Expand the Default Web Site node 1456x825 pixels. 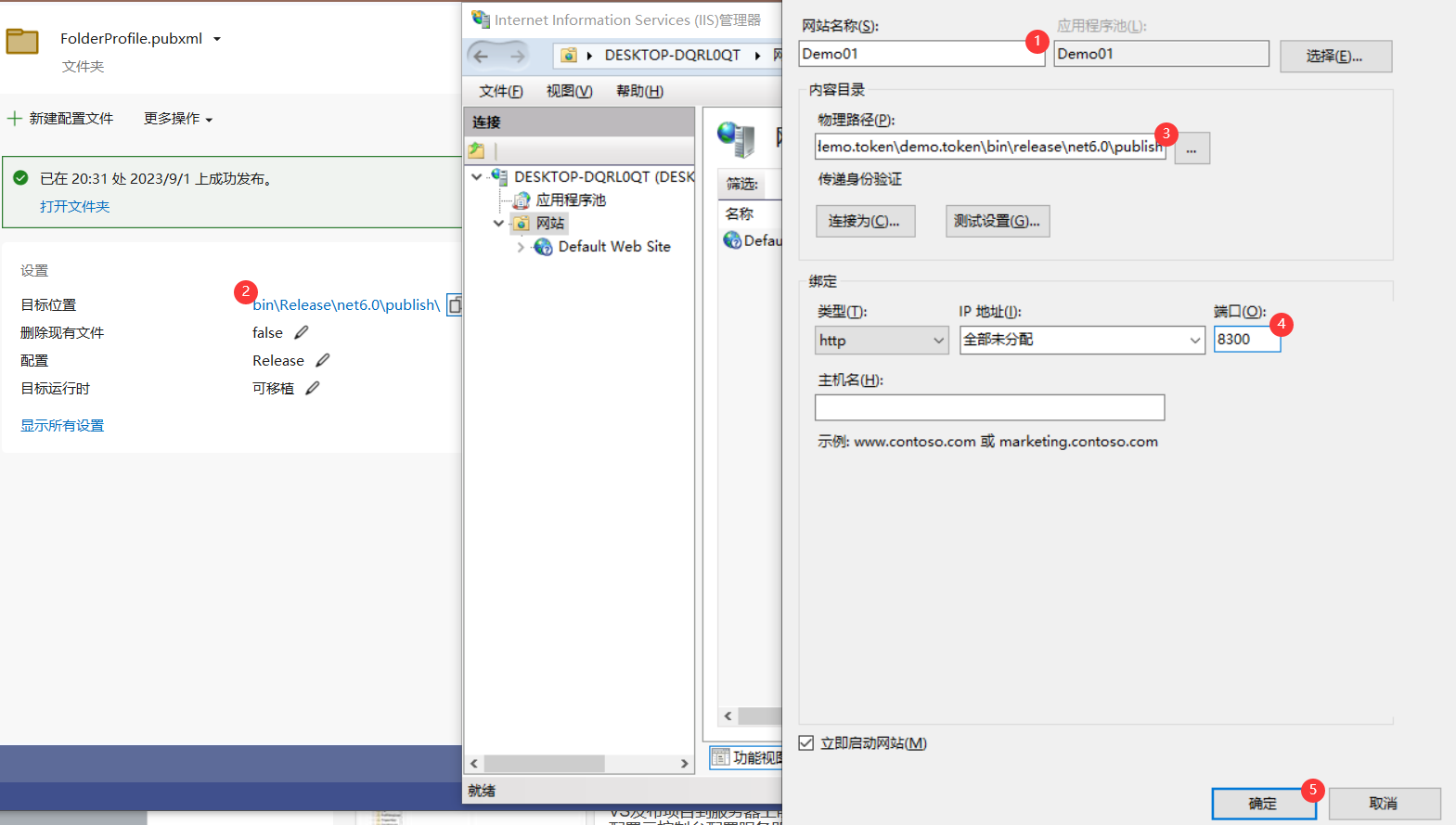coord(521,247)
